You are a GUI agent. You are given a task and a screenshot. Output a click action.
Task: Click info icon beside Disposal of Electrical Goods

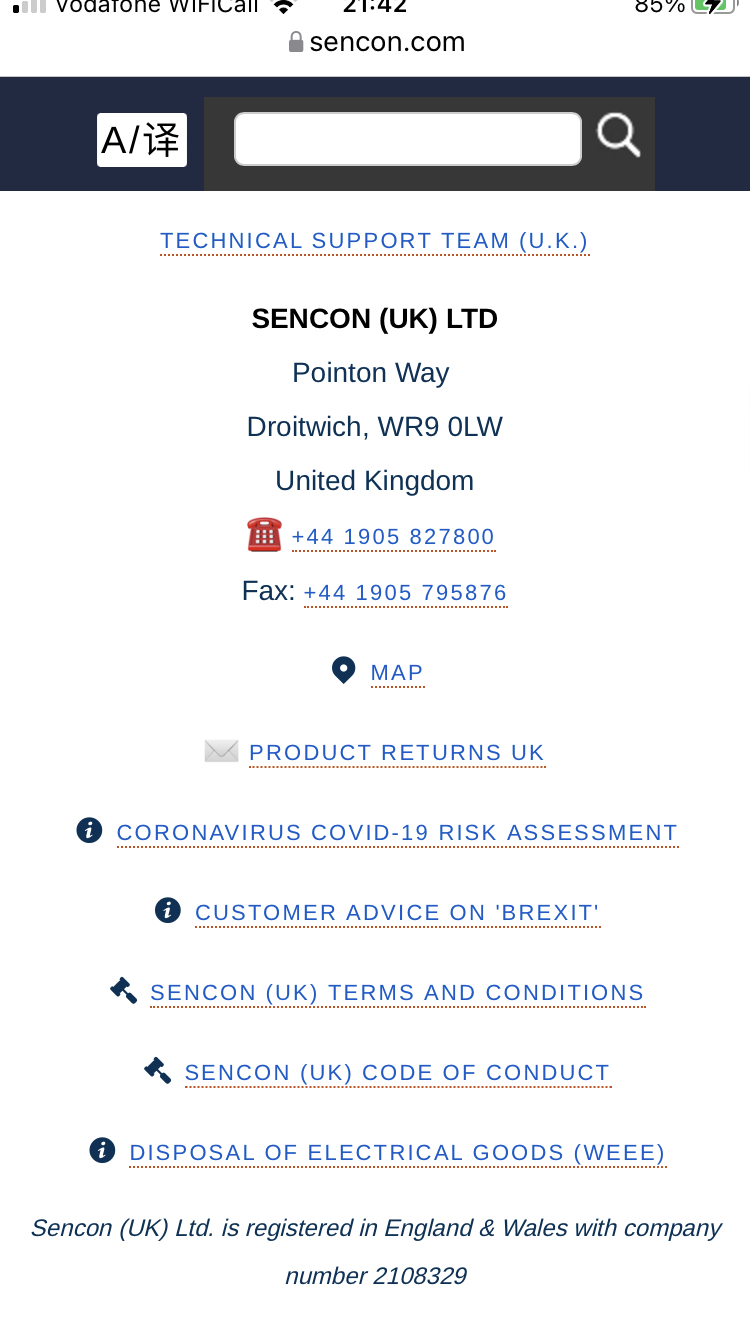[103, 1151]
